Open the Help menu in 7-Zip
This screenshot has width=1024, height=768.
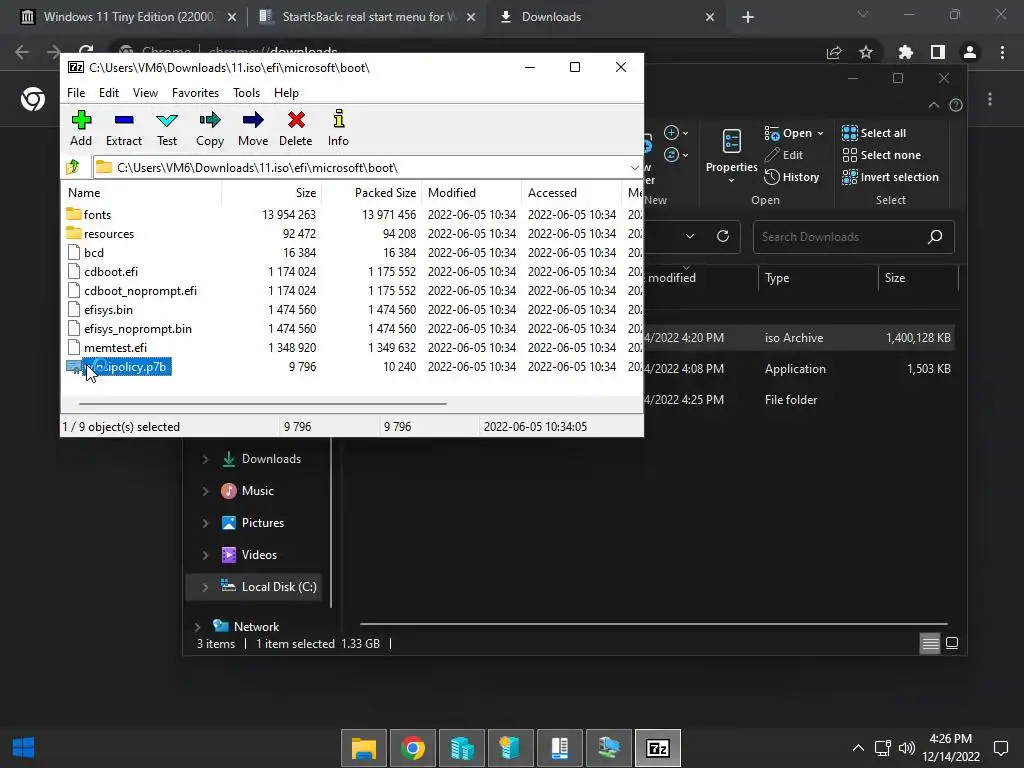pos(286,93)
